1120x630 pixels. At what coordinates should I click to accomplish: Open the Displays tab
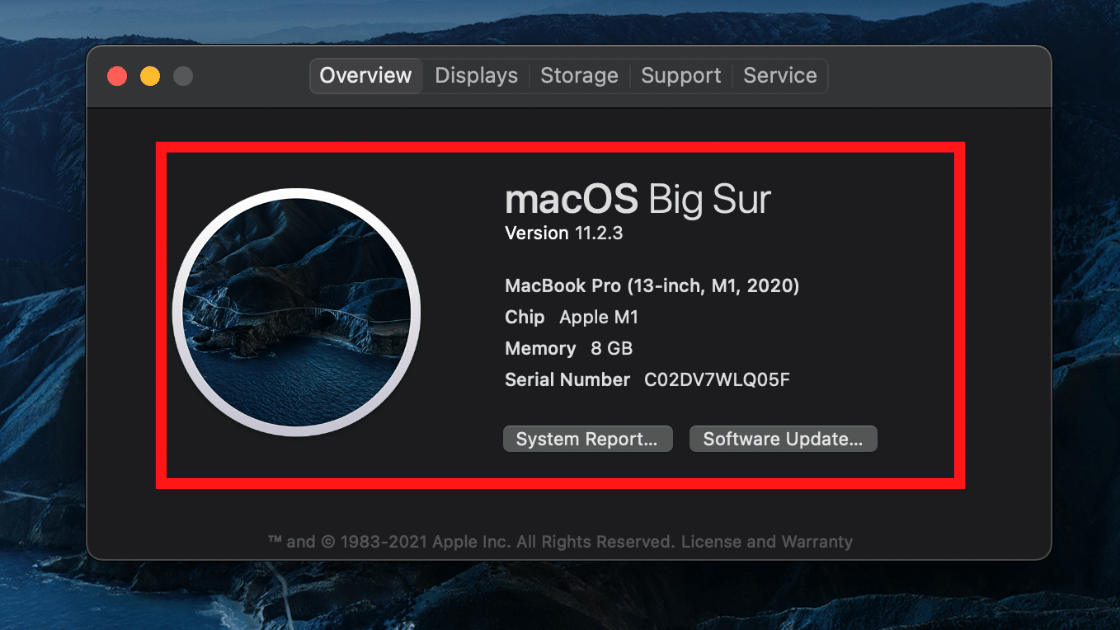coord(476,76)
